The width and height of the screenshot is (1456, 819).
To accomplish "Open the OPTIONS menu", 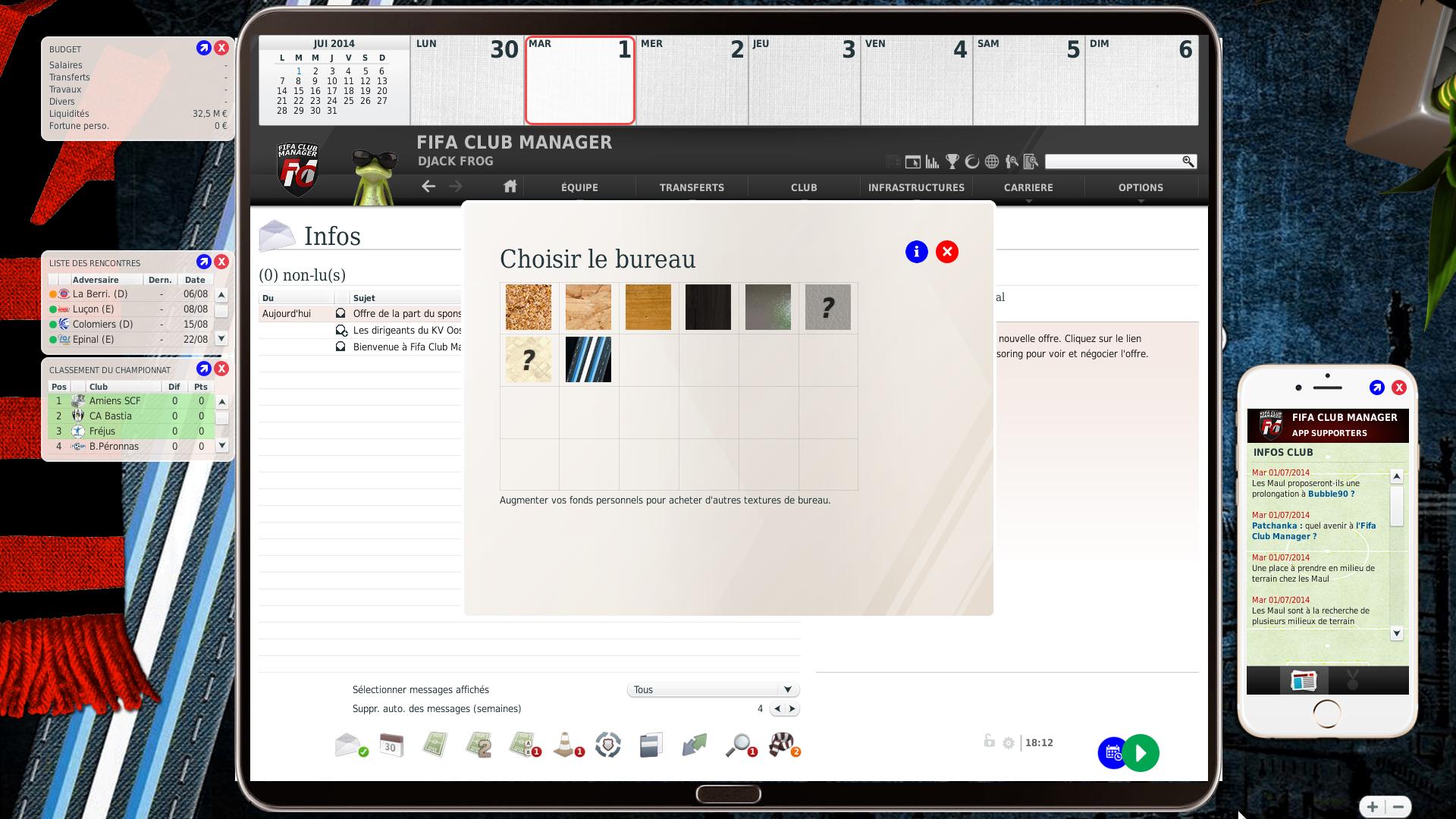I will 1141,187.
